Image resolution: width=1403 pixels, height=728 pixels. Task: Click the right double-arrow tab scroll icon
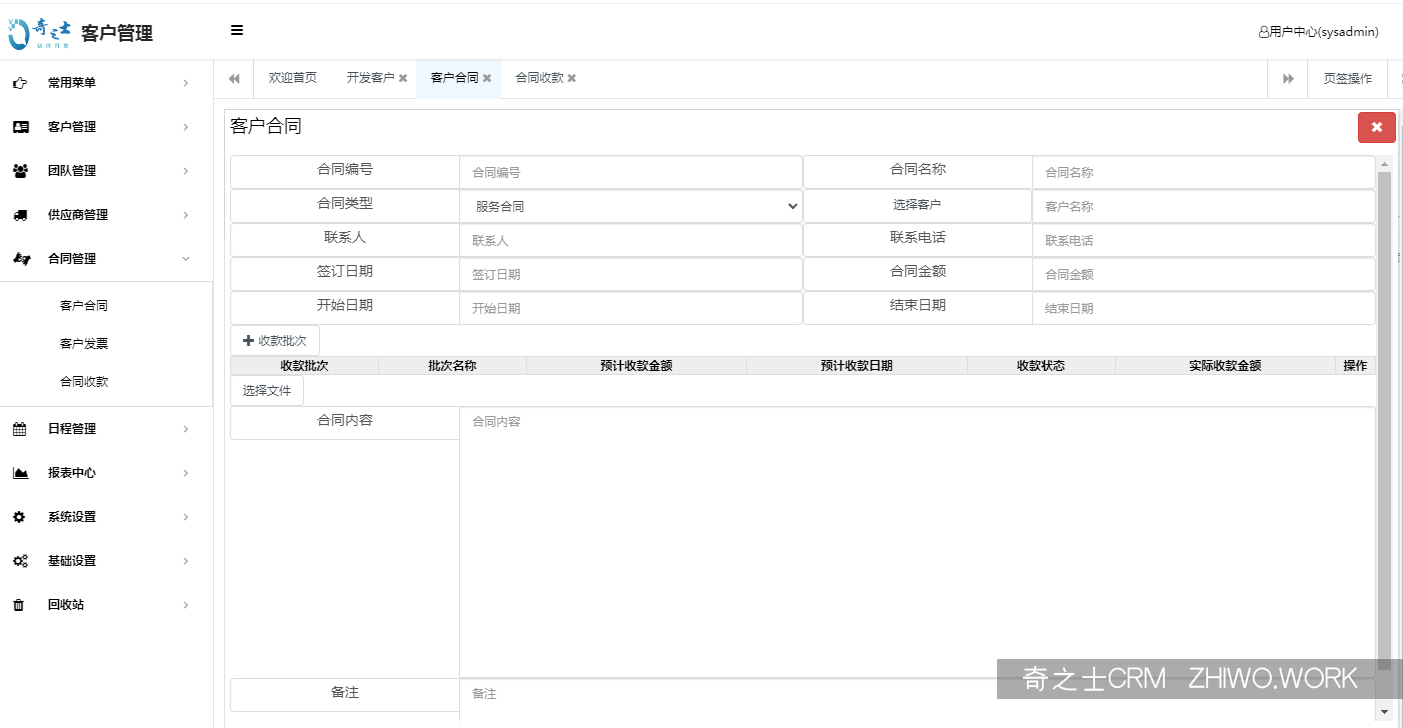click(1287, 78)
